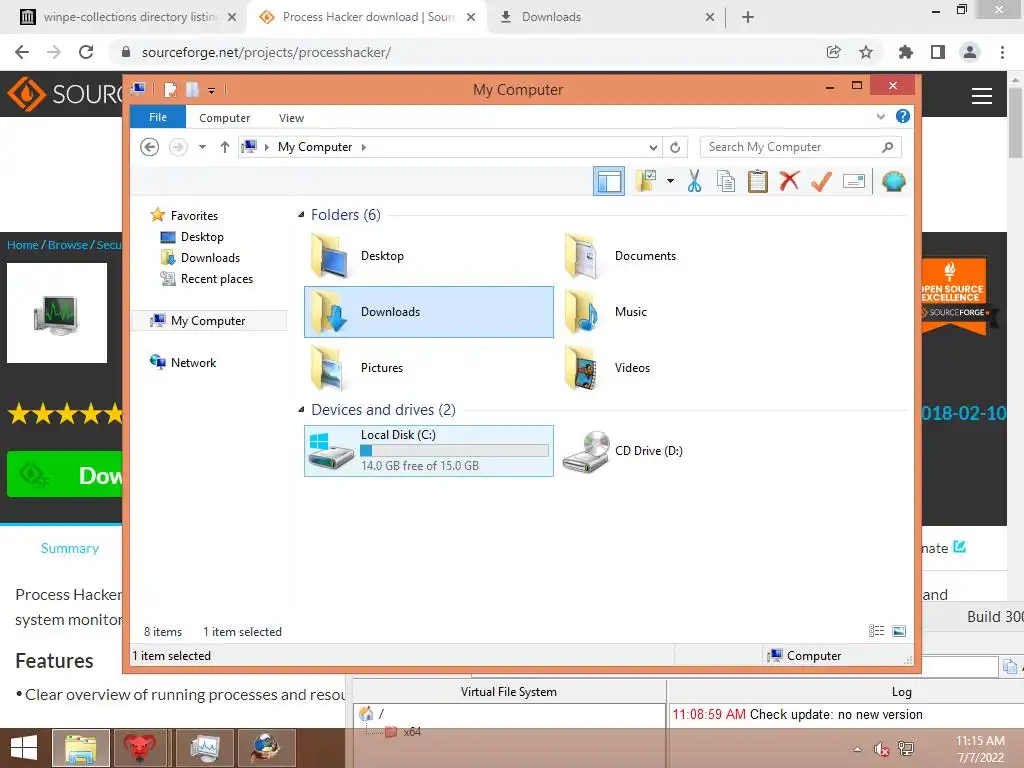Click the Copy icon in toolbar
This screenshot has width=1024, height=768.
click(726, 181)
